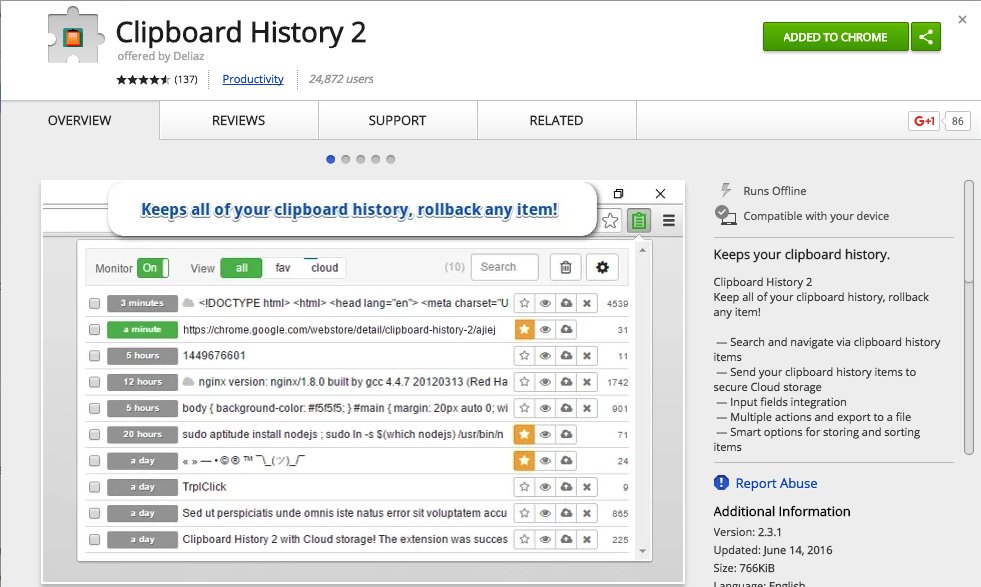
Task: Delete the nginx version clipboard item
Action: coord(587,382)
